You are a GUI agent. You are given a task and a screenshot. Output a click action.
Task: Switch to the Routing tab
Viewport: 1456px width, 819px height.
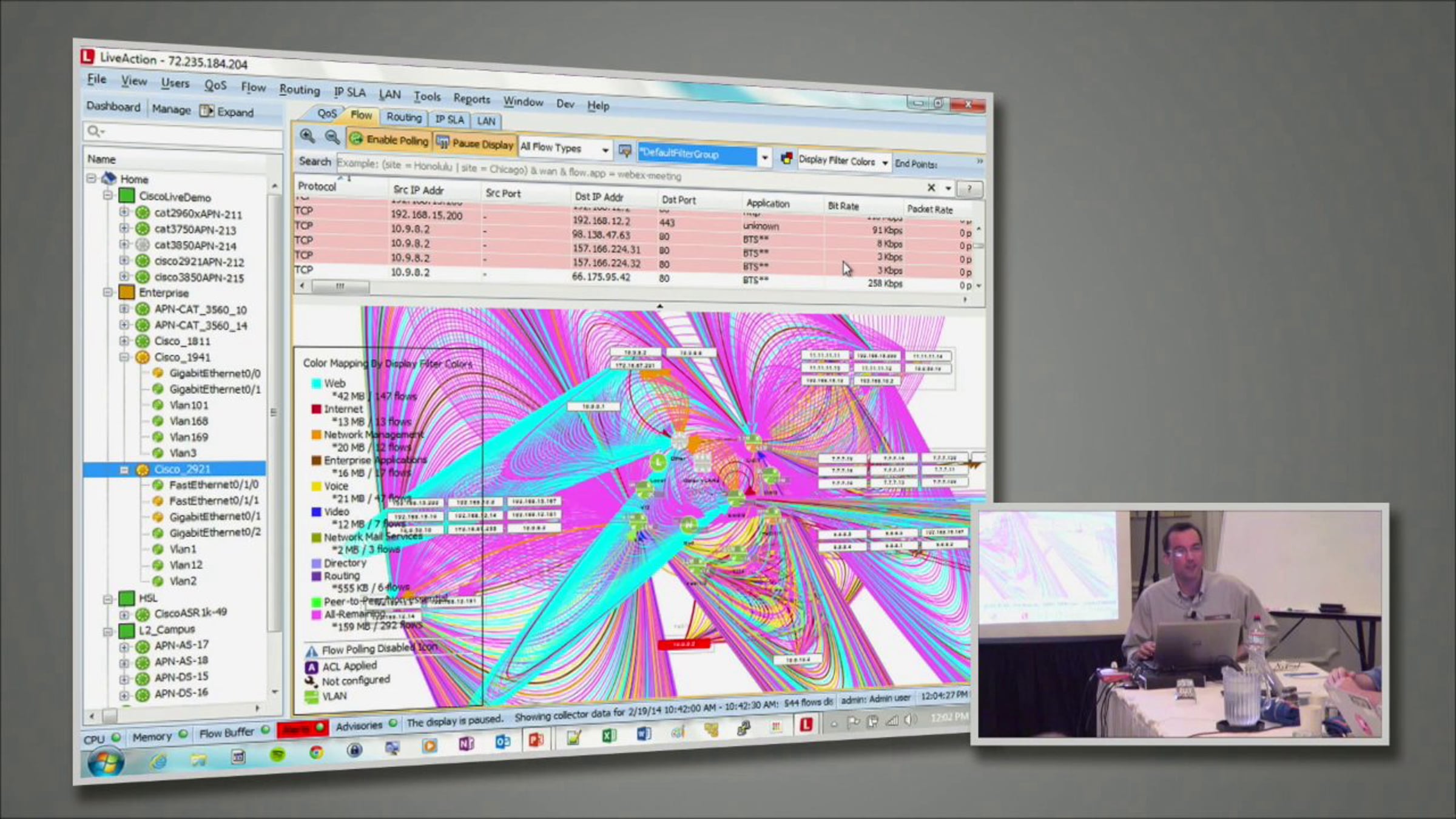coord(404,117)
